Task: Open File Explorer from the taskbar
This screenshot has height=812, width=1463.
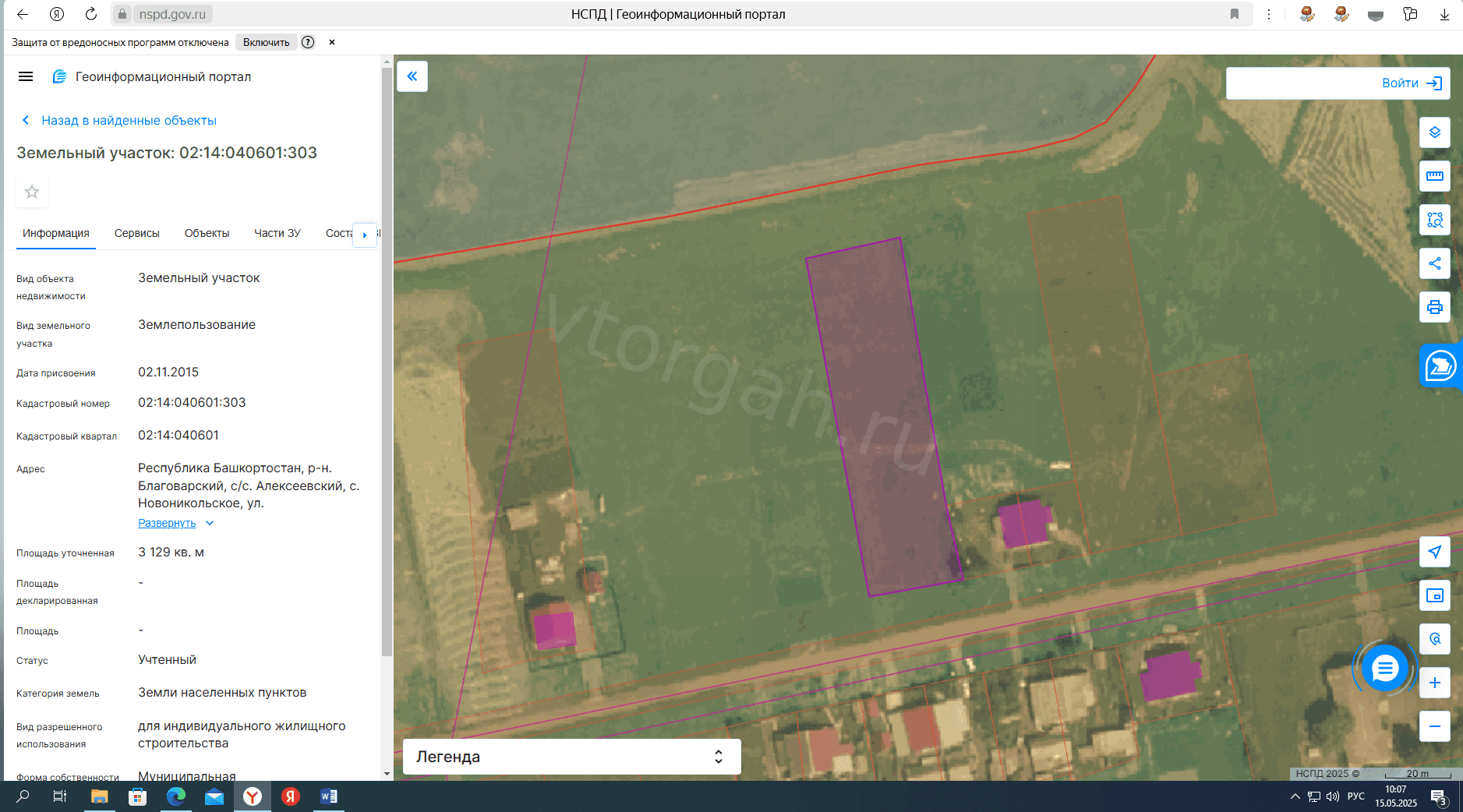Action: 99,796
